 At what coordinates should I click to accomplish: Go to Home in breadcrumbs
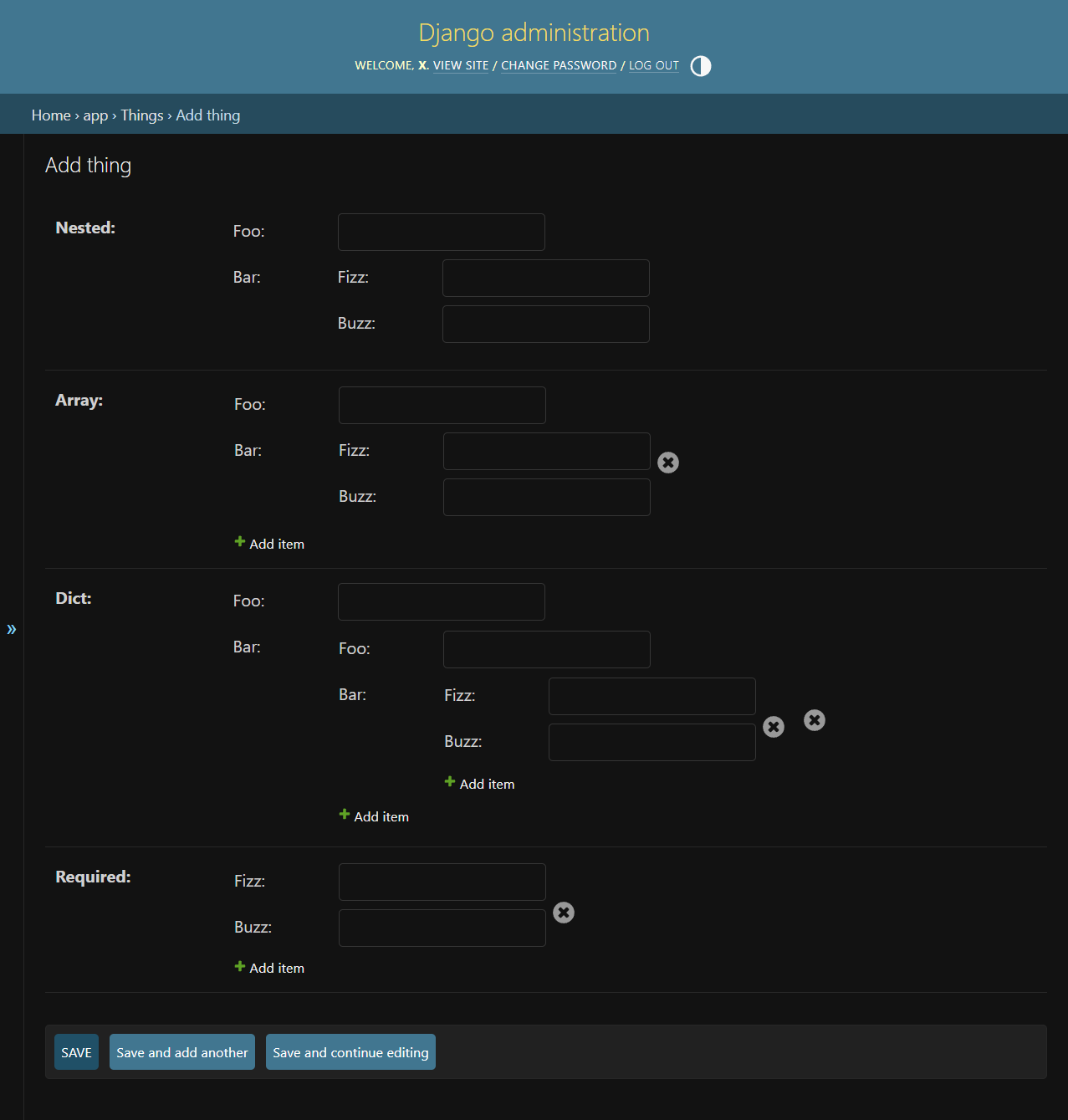pyautogui.click(x=51, y=115)
